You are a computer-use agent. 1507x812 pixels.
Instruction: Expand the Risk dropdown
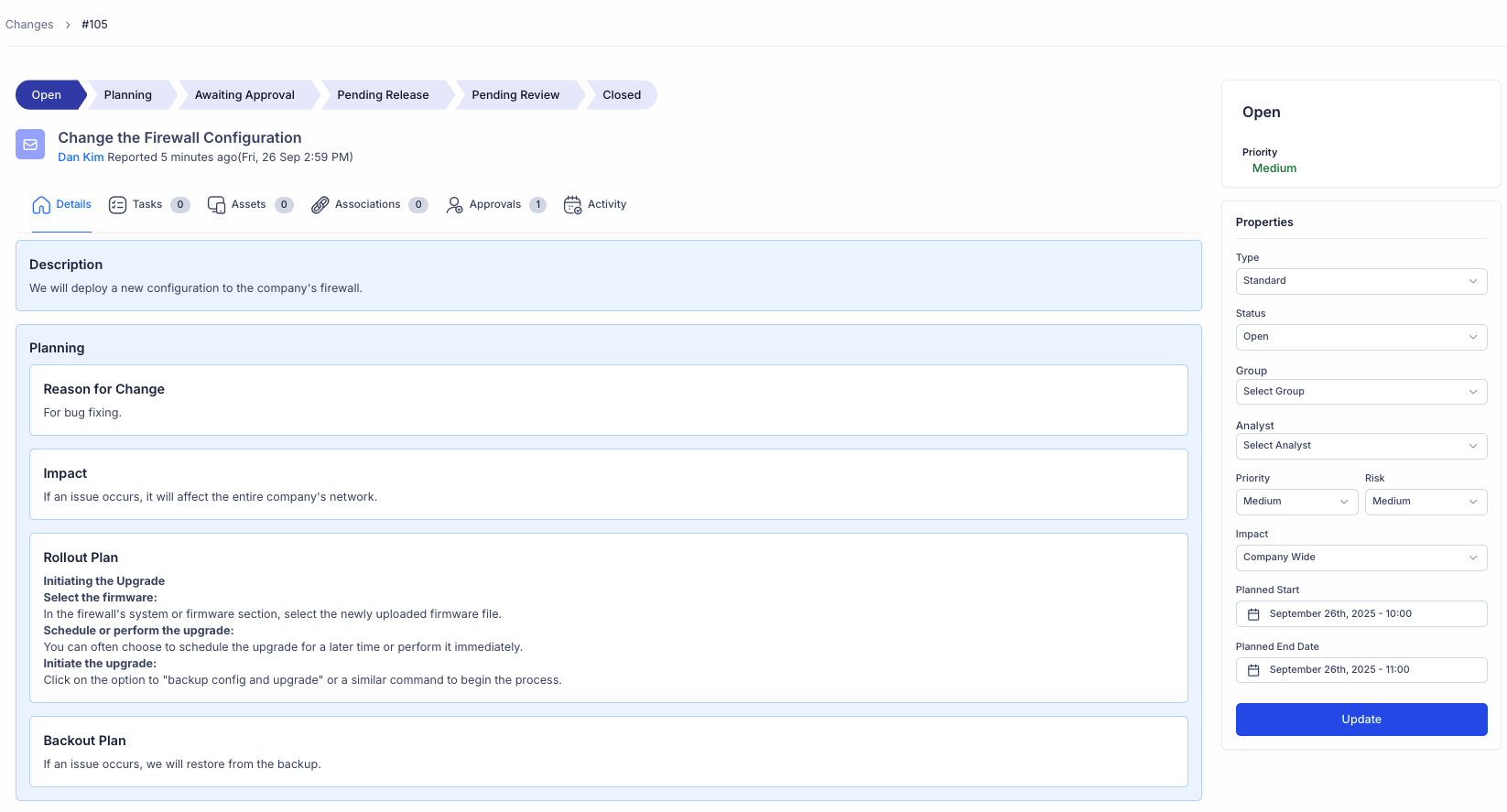click(x=1425, y=502)
